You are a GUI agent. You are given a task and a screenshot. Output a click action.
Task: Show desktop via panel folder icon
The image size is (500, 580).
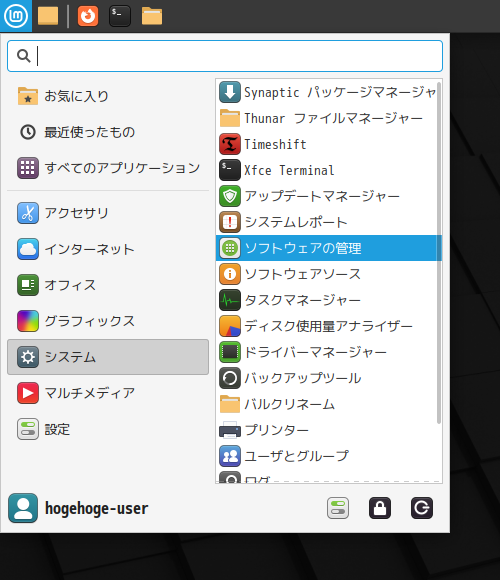pyautogui.click(x=48, y=16)
